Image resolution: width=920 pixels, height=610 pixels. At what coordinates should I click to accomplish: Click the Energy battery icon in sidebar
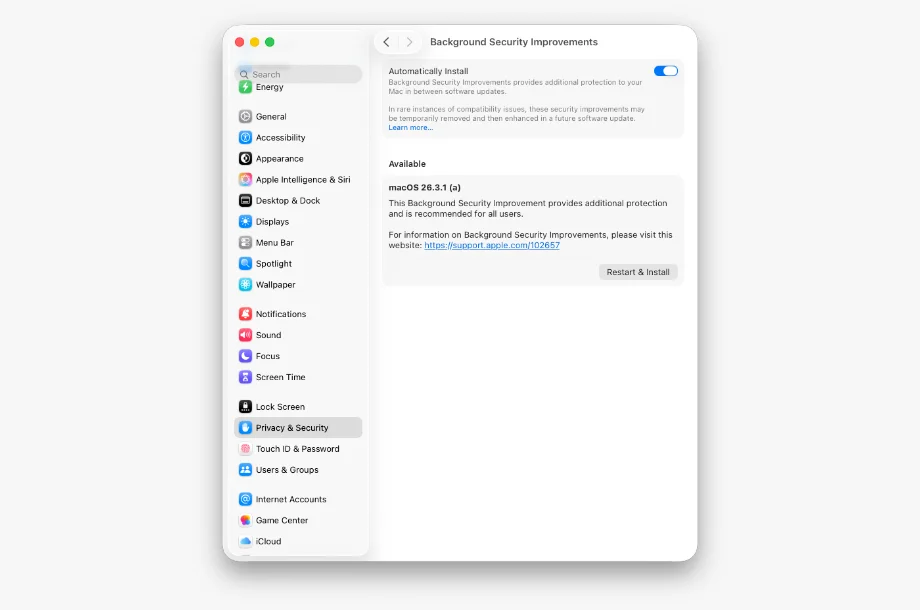(245, 87)
